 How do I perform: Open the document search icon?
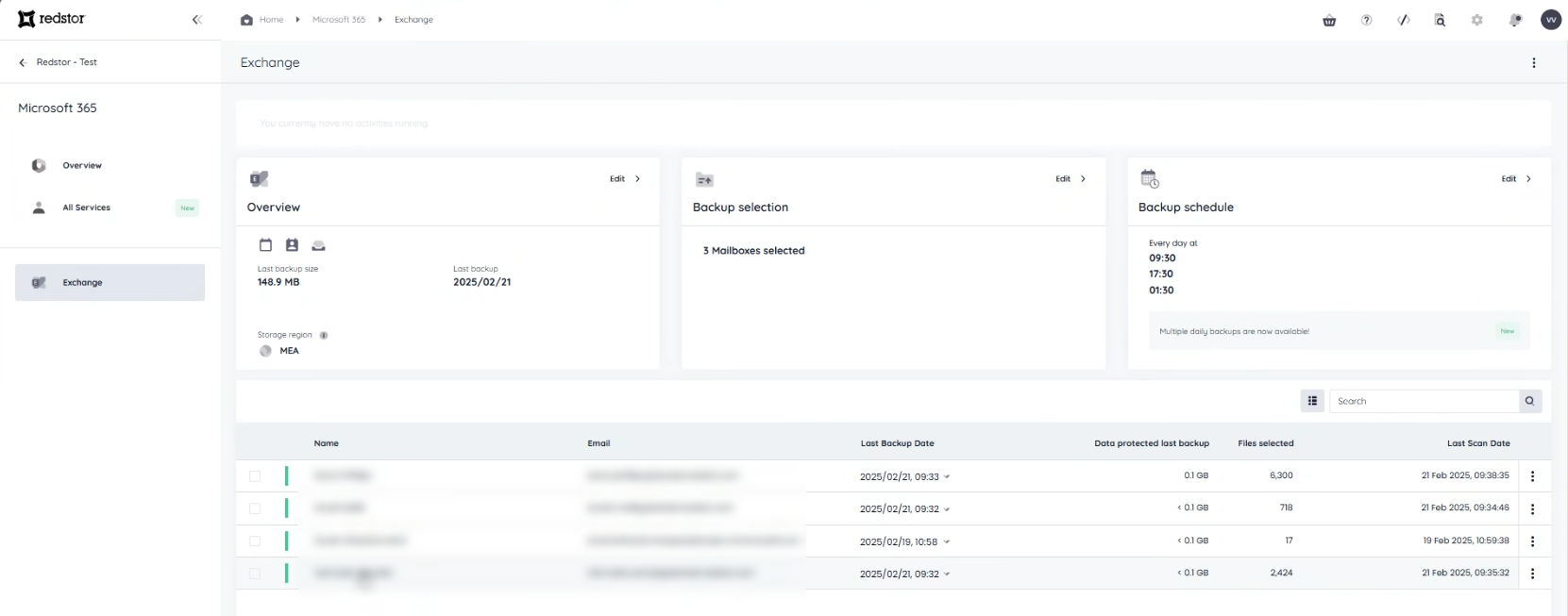point(1440,20)
